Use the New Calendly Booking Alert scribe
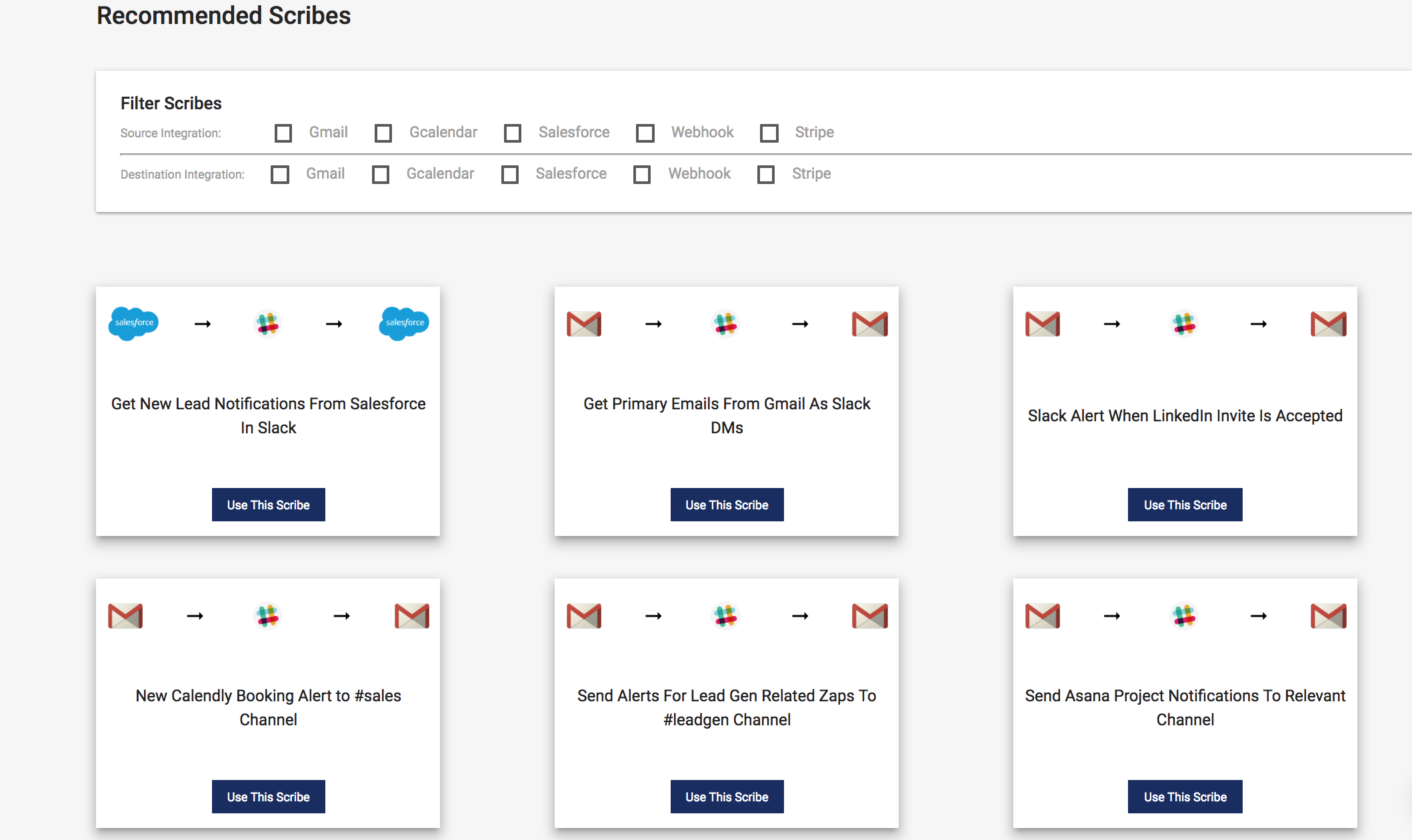This screenshot has height=840, width=1412. [269, 797]
